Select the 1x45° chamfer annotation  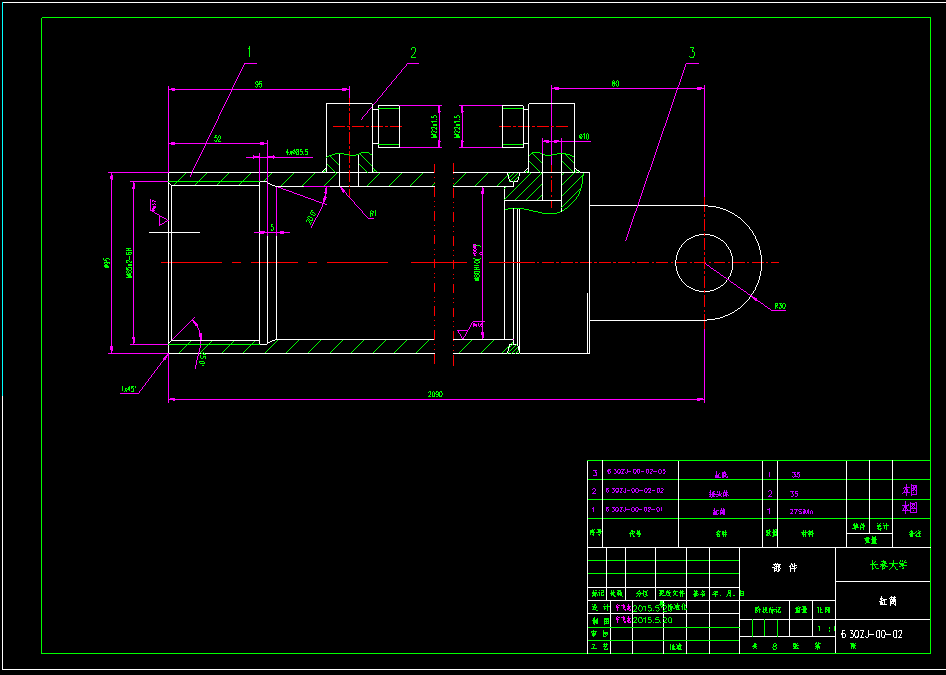pos(129,389)
